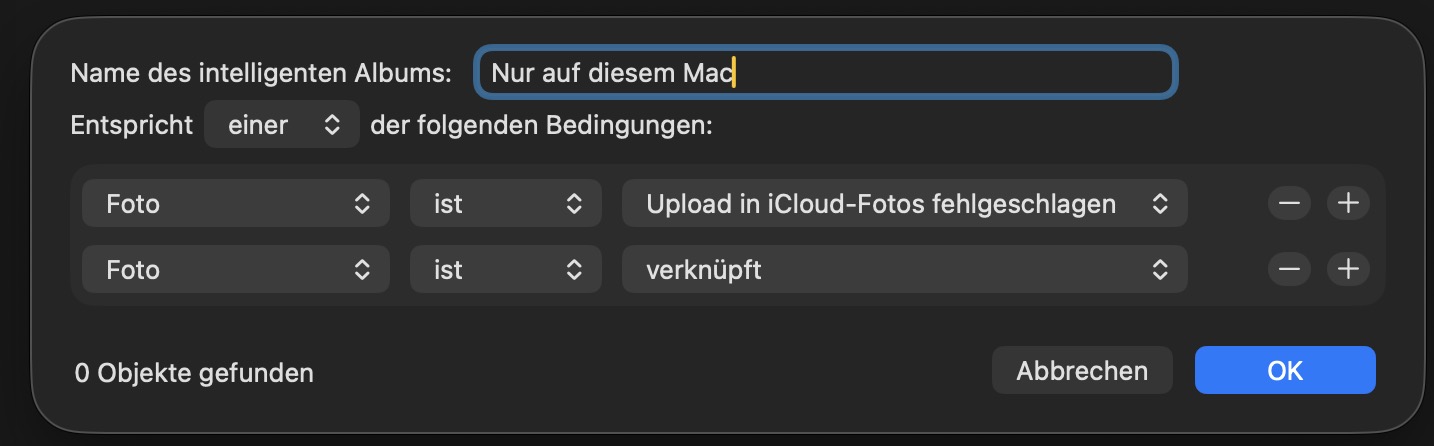Click the chevron arrows beside verknüpft
Viewport: 1434px width, 446px height.
point(1159,269)
